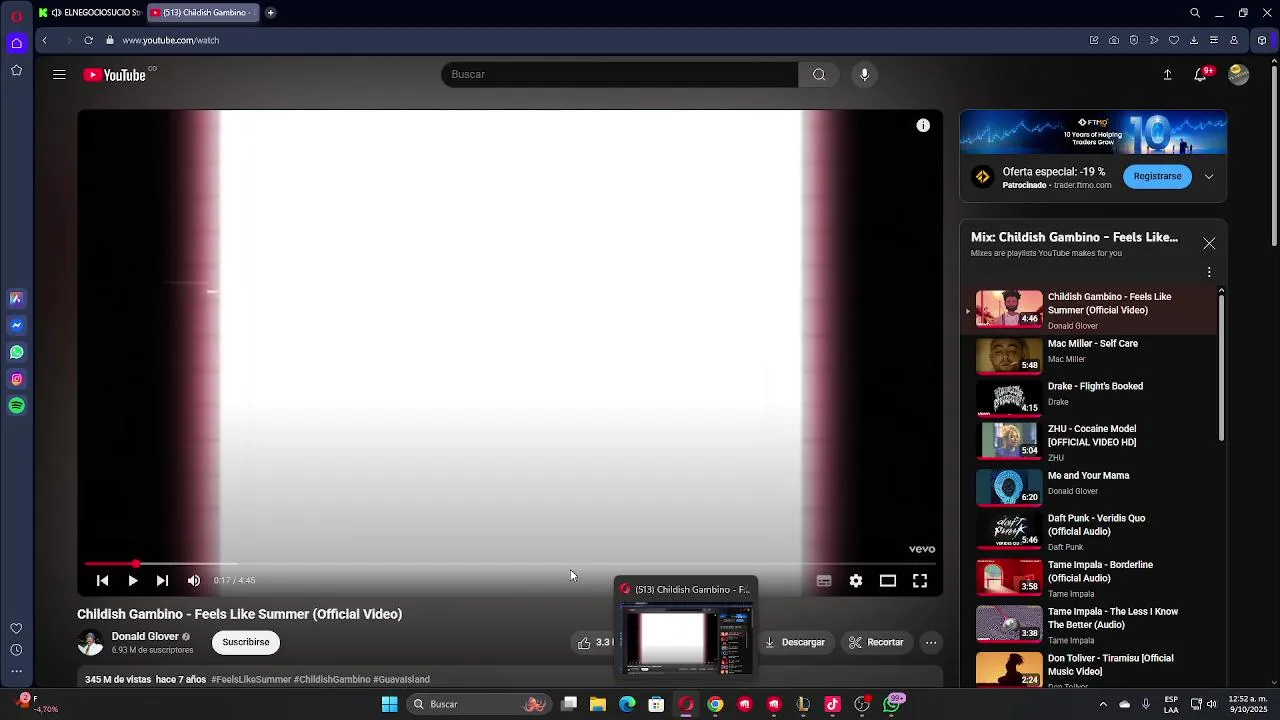Viewport: 1280px width, 720px height.
Task: Toggle subtitles captions in player
Action: (x=824, y=580)
